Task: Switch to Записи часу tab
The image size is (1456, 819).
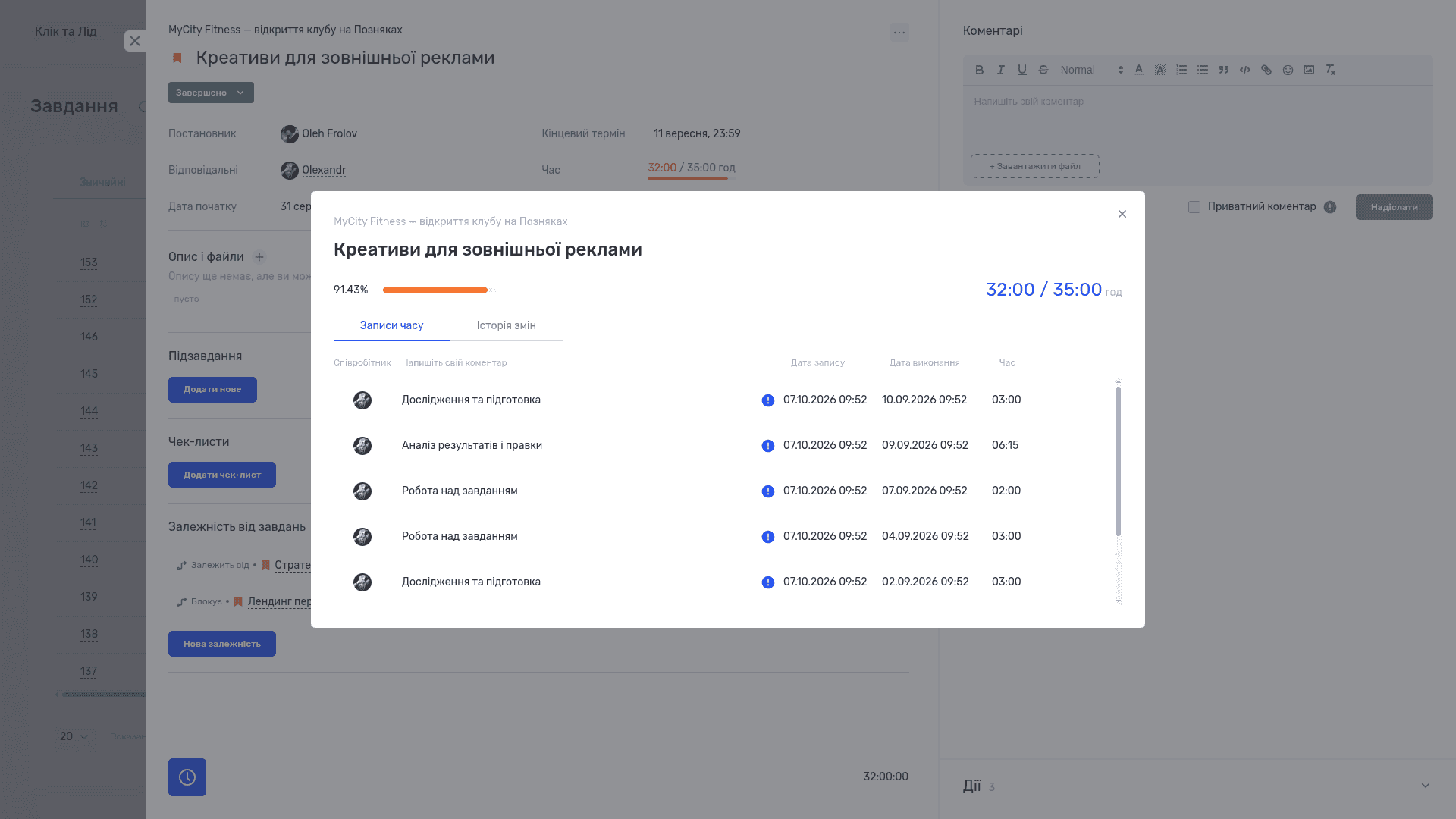Action: tap(391, 325)
